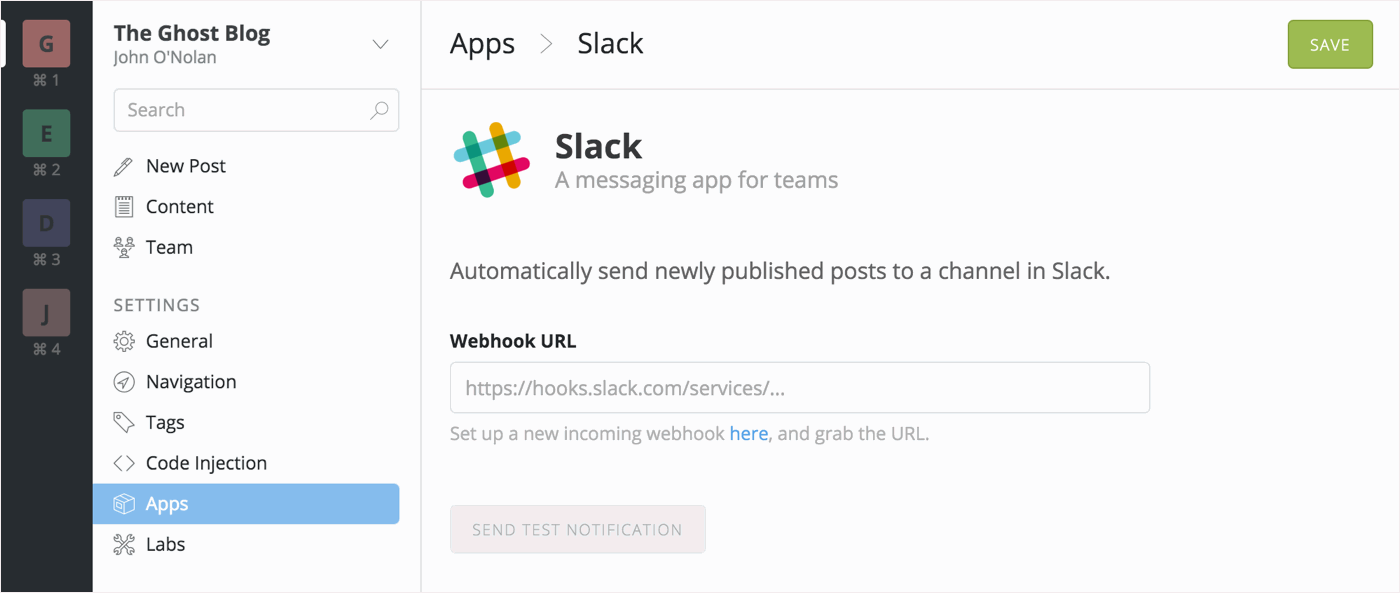Click the Content list icon
This screenshot has height=593, width=1400.
(124, 207)
